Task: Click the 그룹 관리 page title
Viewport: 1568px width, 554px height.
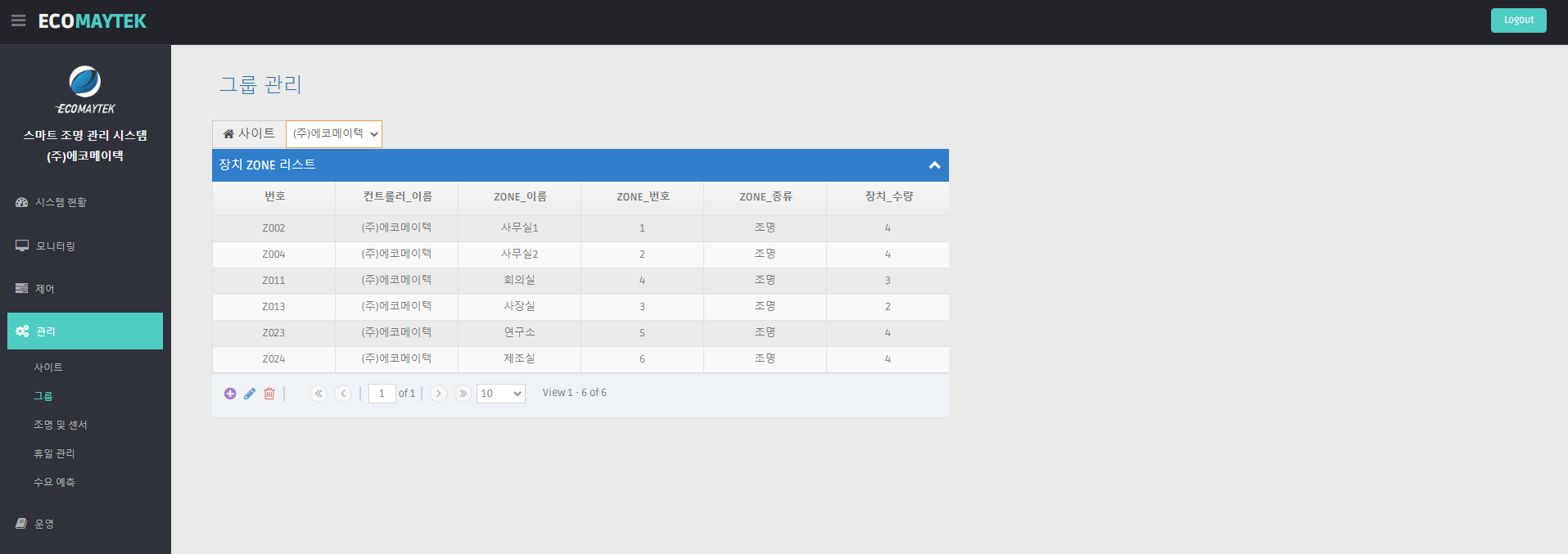Action: 260,84
